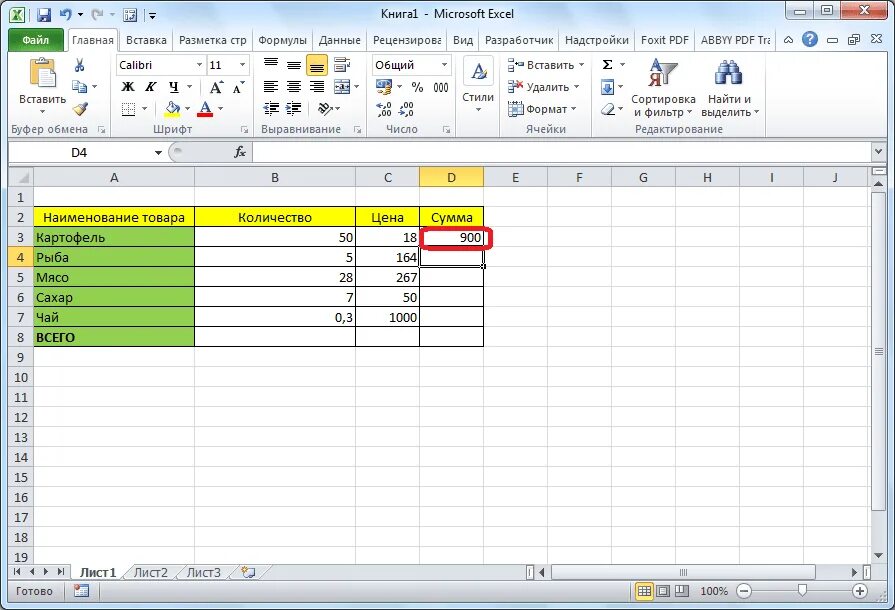This screenshot has height=610, width=895.
Task: Decrease indent icon
Action: 271,108
